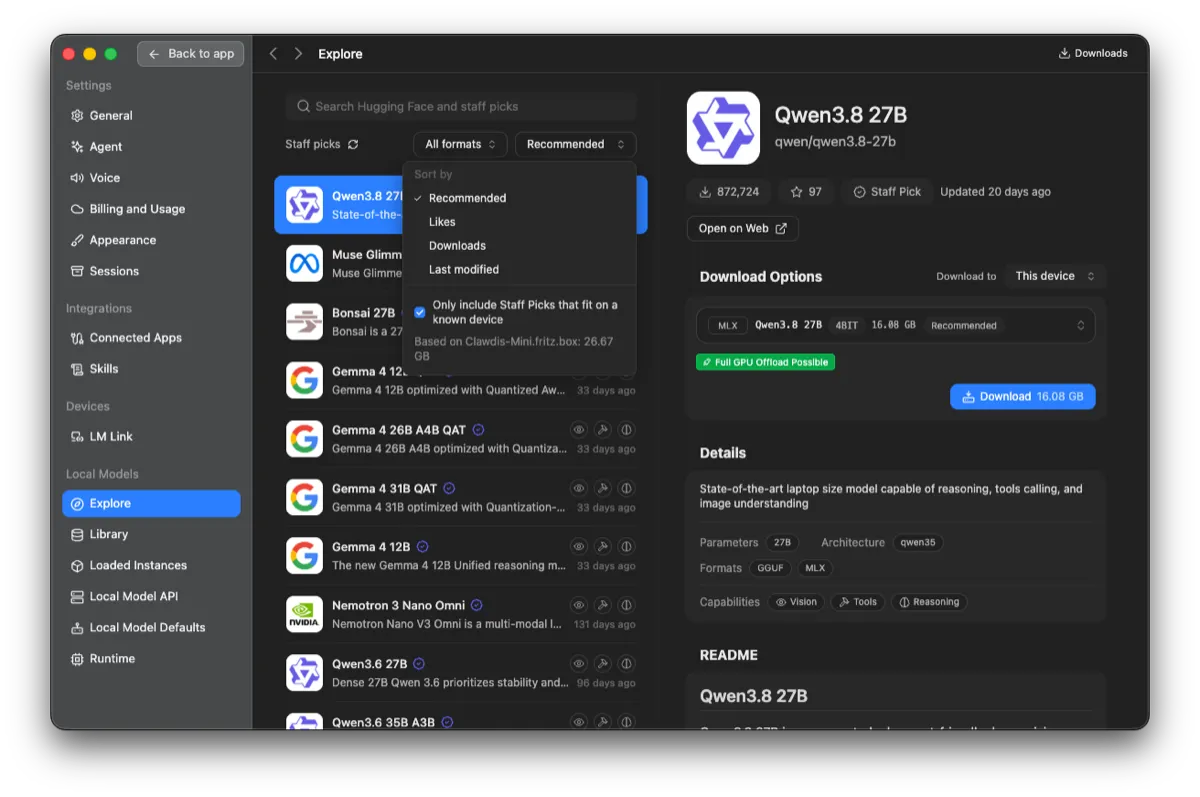Image resolution: width=1200 pixels, height=797 pixels.
Task: Click the large Qwen logo in the details panel
Action: tap(723, 128)
